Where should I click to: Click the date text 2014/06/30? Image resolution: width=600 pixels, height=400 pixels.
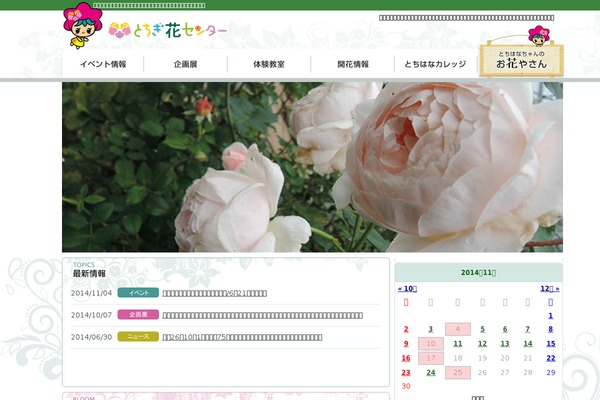point(91,337)
